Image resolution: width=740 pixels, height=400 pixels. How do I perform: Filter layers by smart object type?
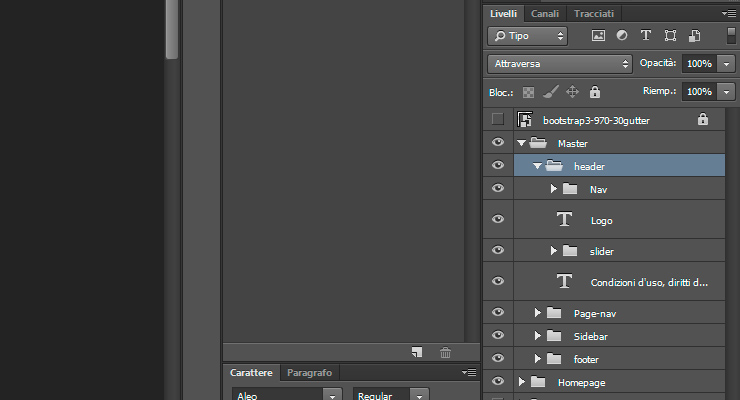coord(694,36)
